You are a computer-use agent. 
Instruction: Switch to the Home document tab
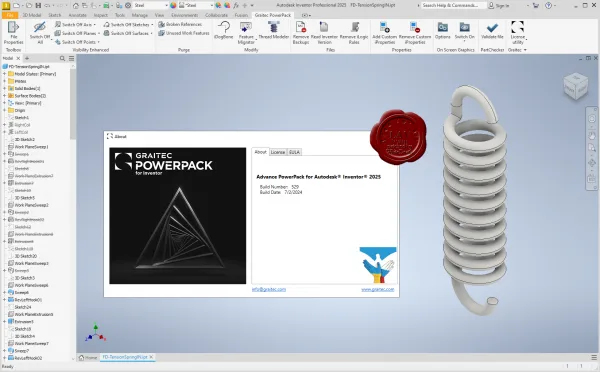coord(88,357)
